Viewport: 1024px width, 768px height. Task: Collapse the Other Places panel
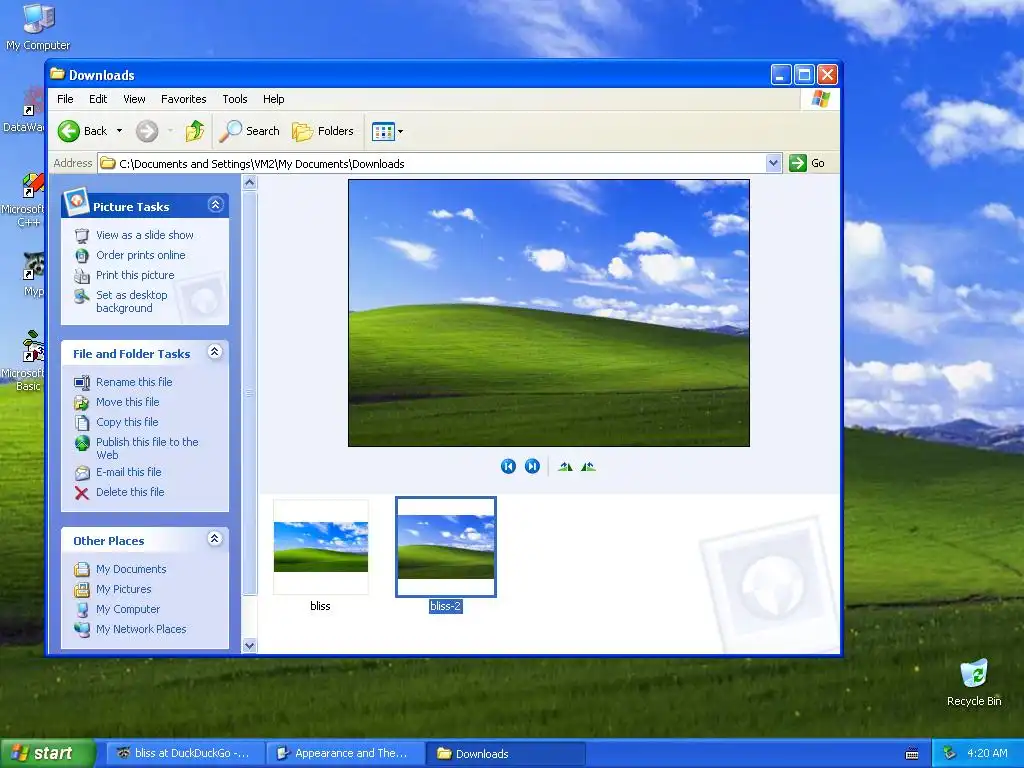(215, 539)
